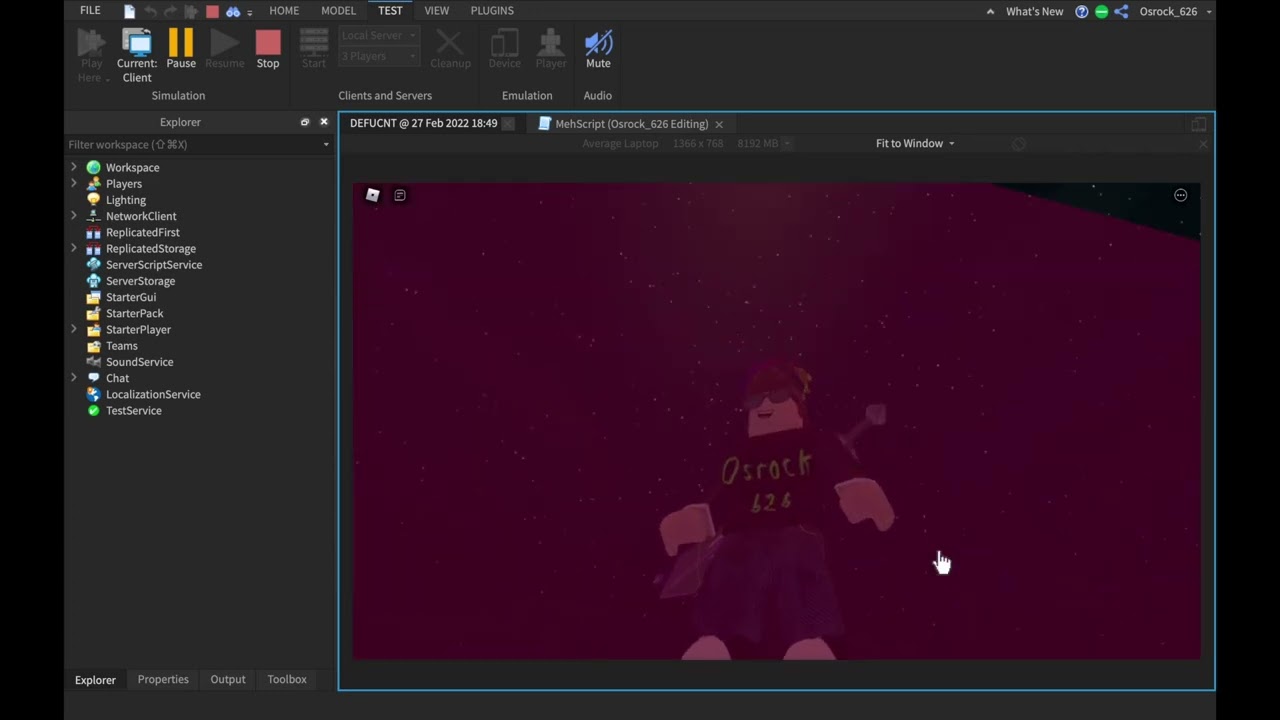Click the Current: Client toggle button
This screenshot has width=1280, height=720.
click(137, 56)
